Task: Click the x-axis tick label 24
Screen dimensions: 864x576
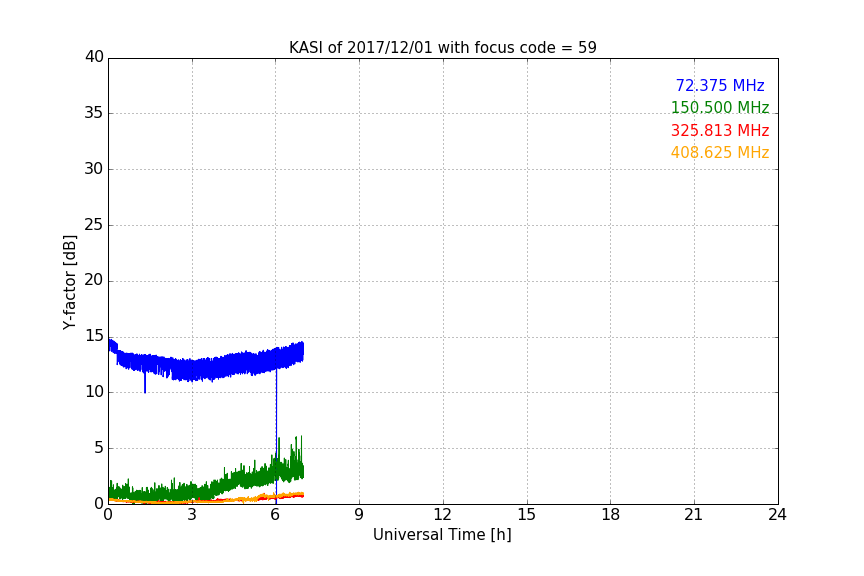Action: [777, 515]
